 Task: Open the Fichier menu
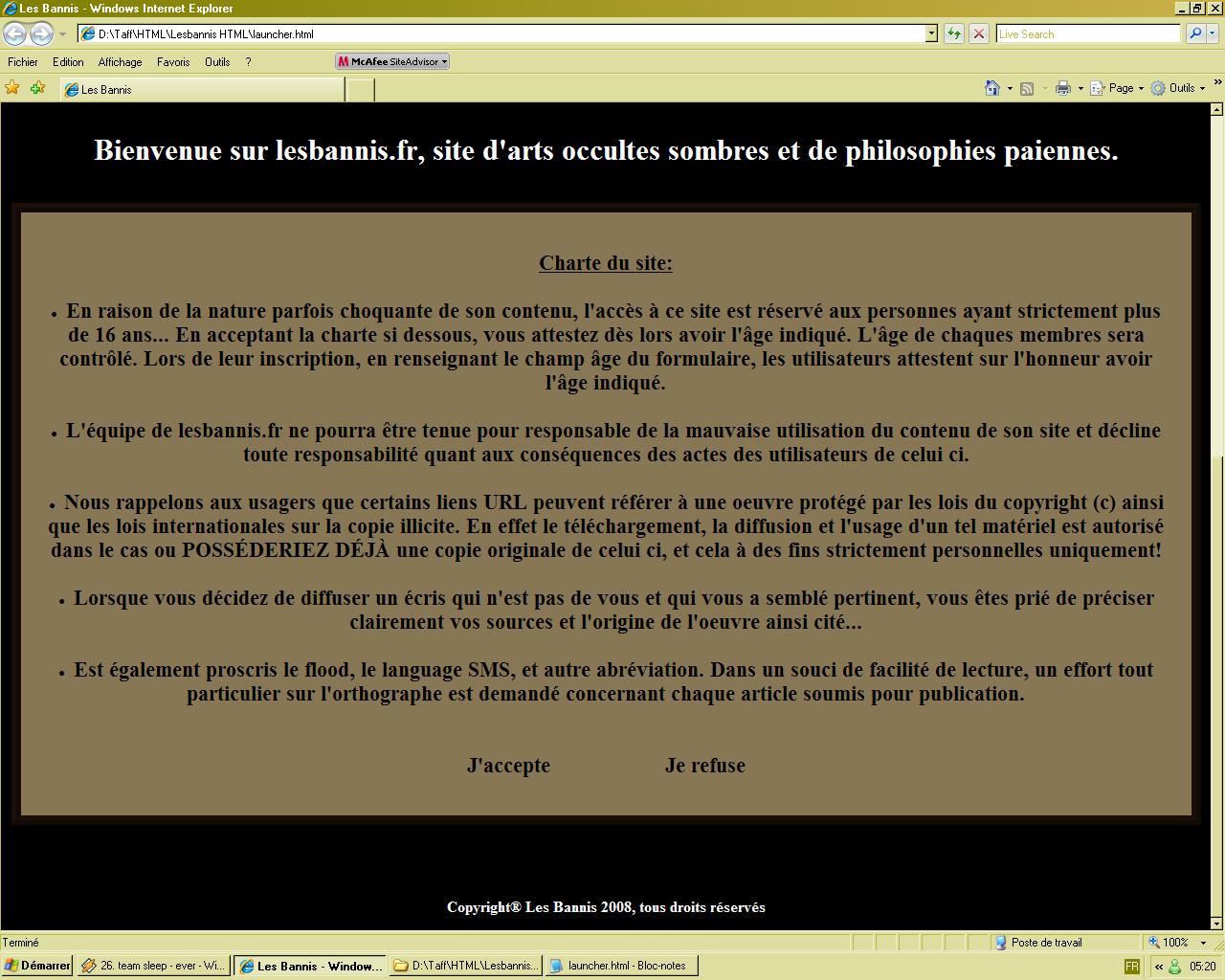coord(23,61)
